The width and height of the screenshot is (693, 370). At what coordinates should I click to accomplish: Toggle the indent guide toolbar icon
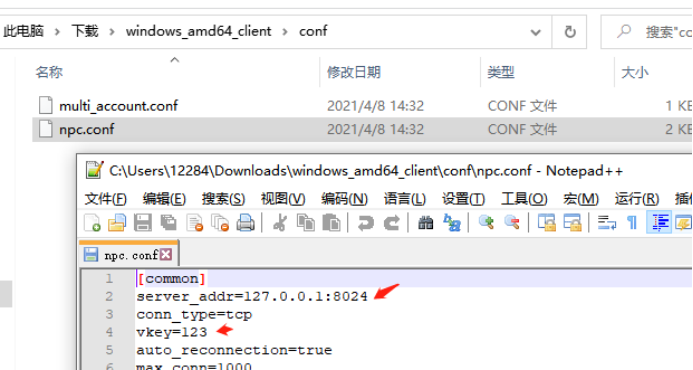[659, 222]
